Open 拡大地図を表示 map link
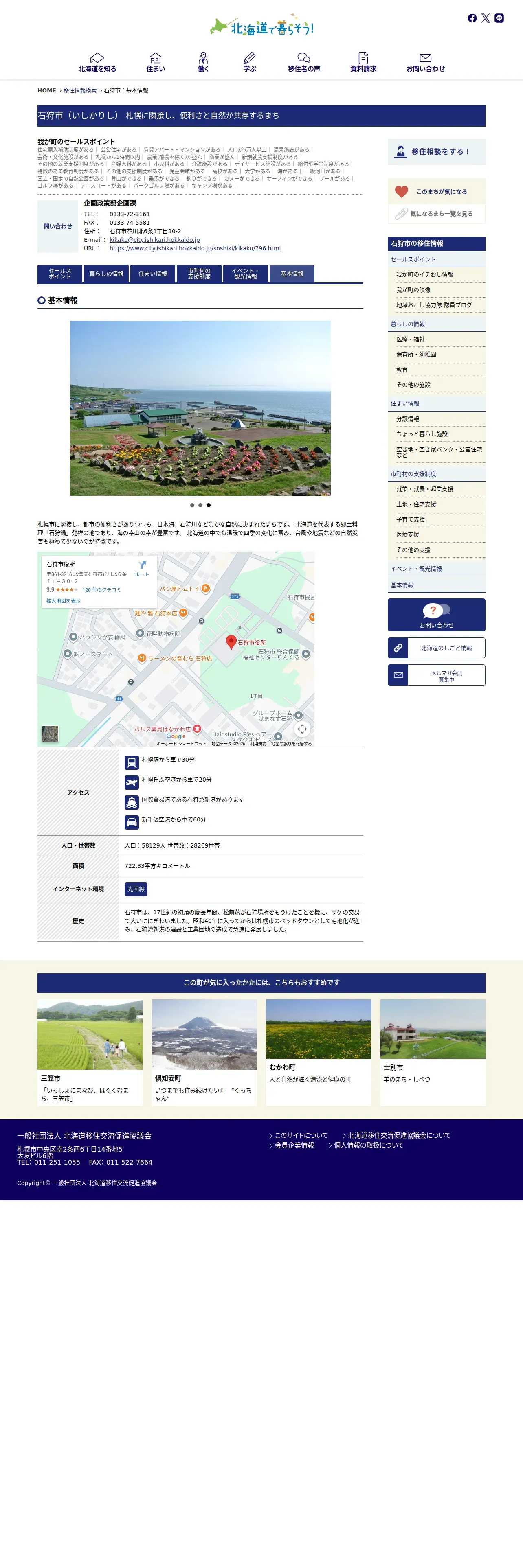 tap(63, 601)
